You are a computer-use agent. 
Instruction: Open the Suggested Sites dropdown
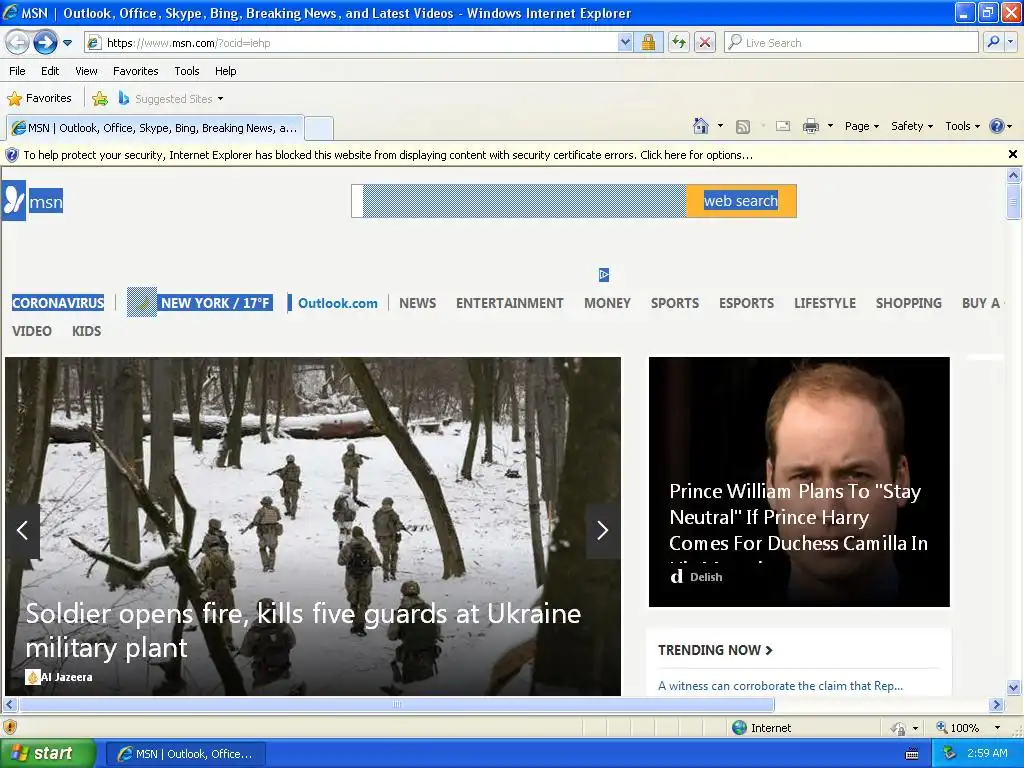point(171,99)
